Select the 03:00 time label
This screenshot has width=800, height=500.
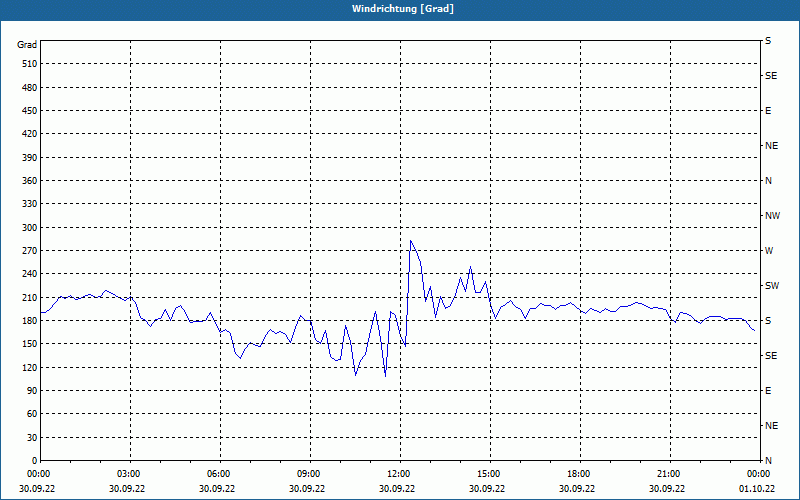[x=131, y=474]
